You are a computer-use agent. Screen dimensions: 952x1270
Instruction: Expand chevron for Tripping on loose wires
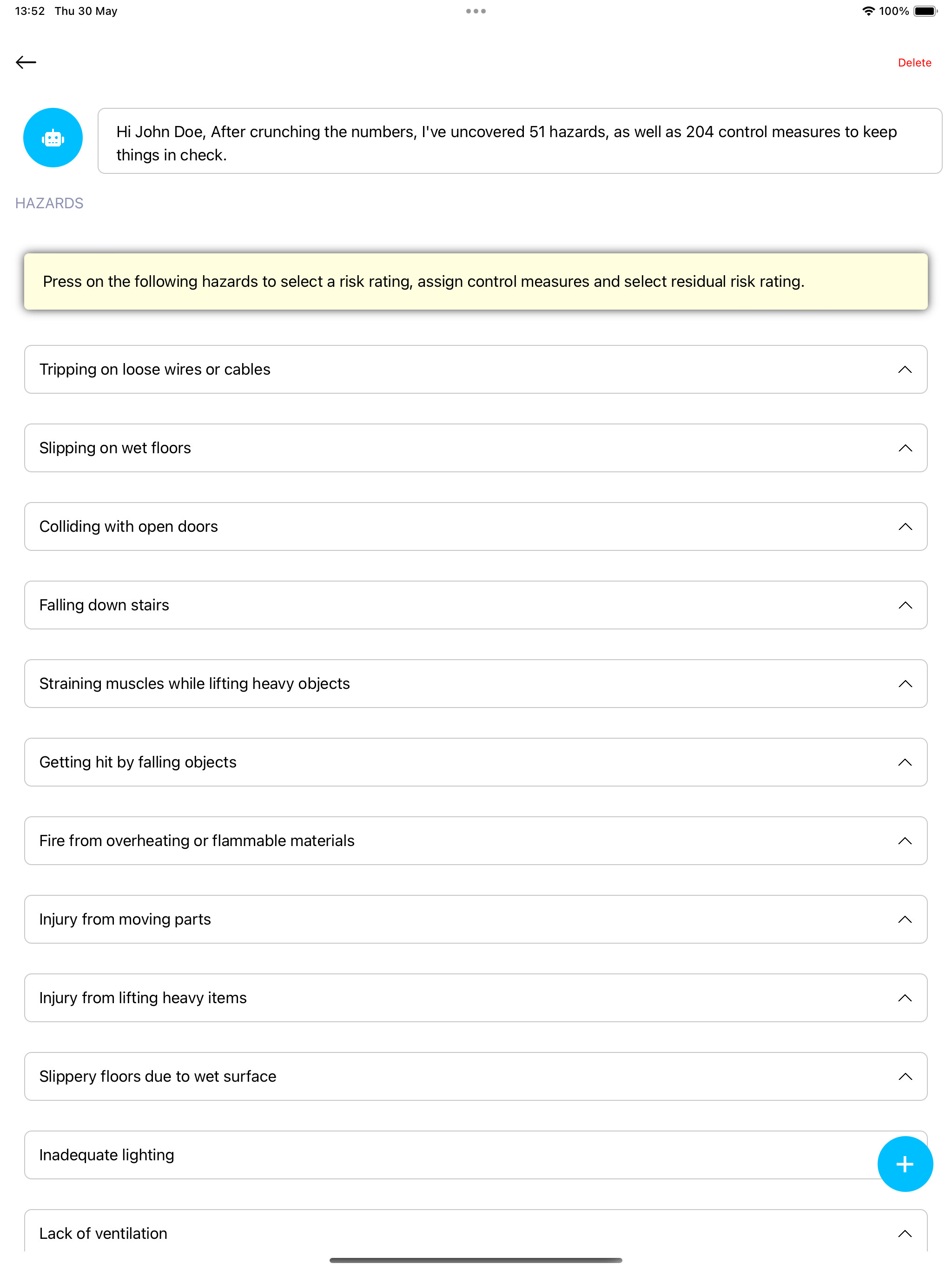coord(904,369)
